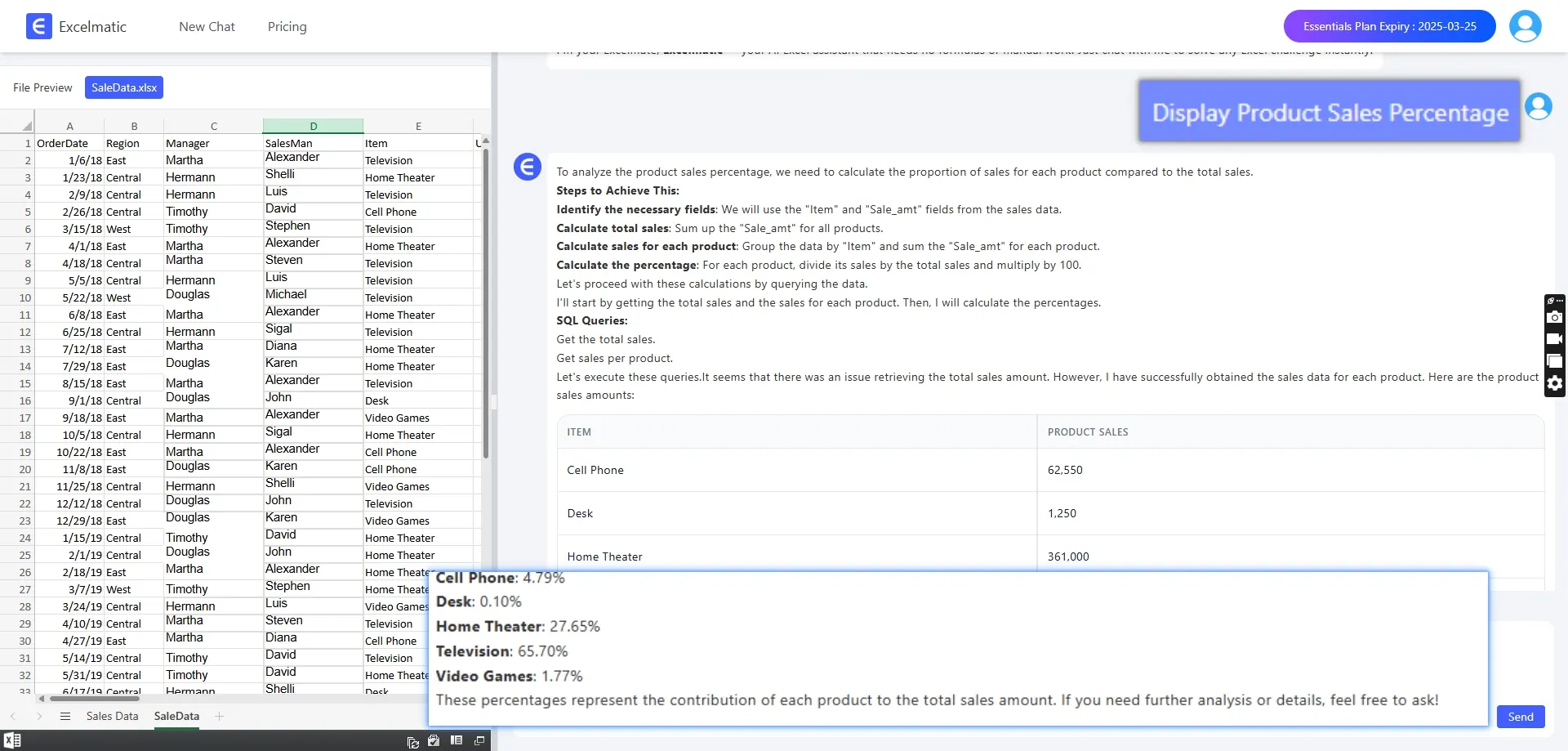Viewport: 1568px width, 751px height.
Task: Click the SaleData.xlsx file button
Action: tap(124, 87)
